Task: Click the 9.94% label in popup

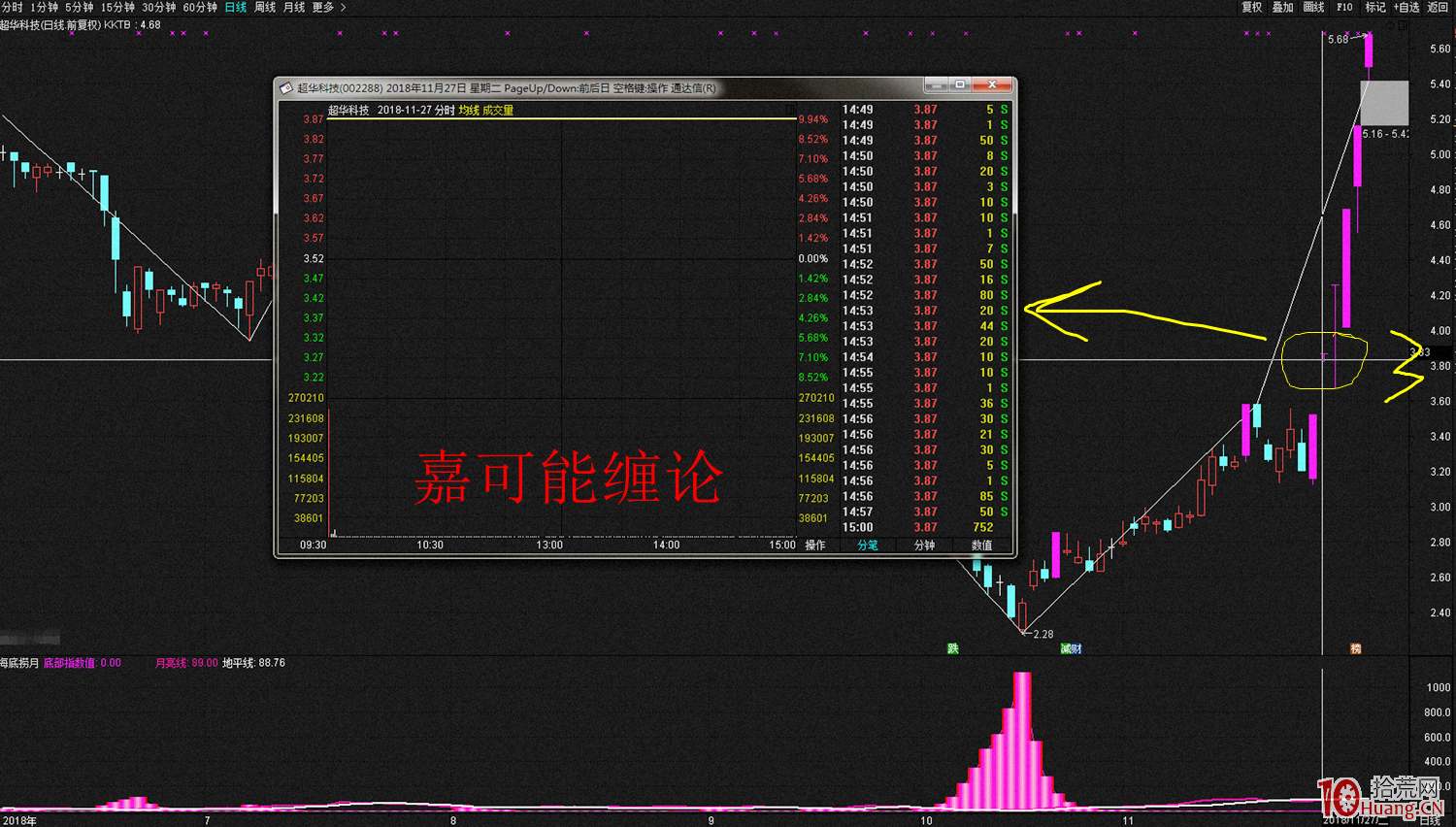Action: [813, 120]
